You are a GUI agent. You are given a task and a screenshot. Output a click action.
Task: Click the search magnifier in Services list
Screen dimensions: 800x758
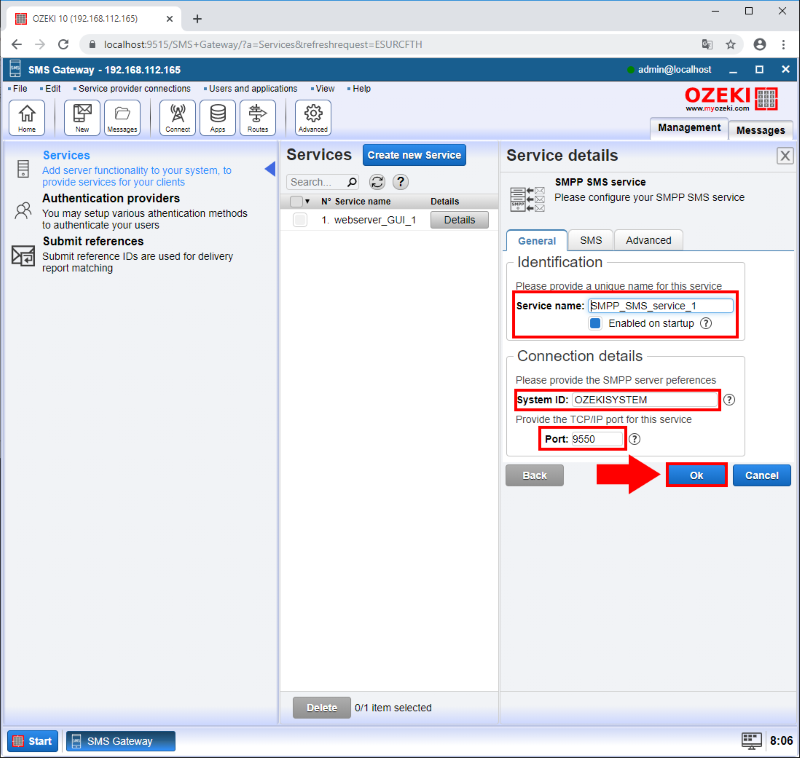tap(352, 182)
